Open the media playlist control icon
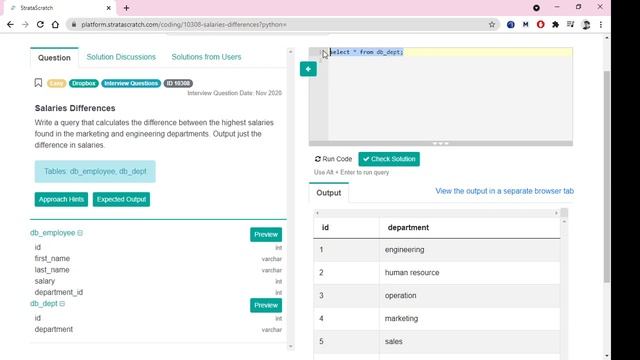This screenshot has height=360, width=640. click(x=570, y=24)
